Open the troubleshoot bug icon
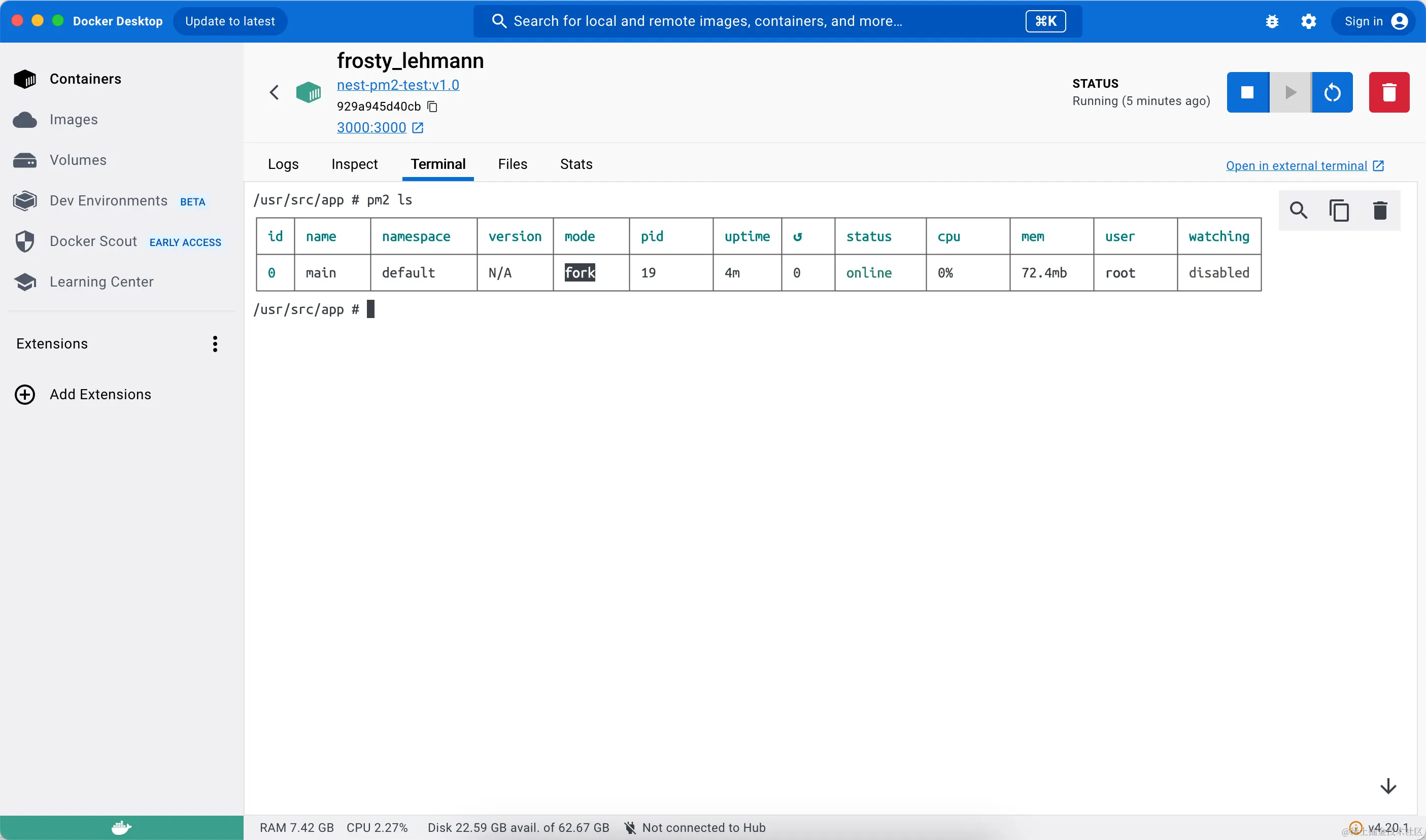The image size is (1426, 840). click(1272, 21)
